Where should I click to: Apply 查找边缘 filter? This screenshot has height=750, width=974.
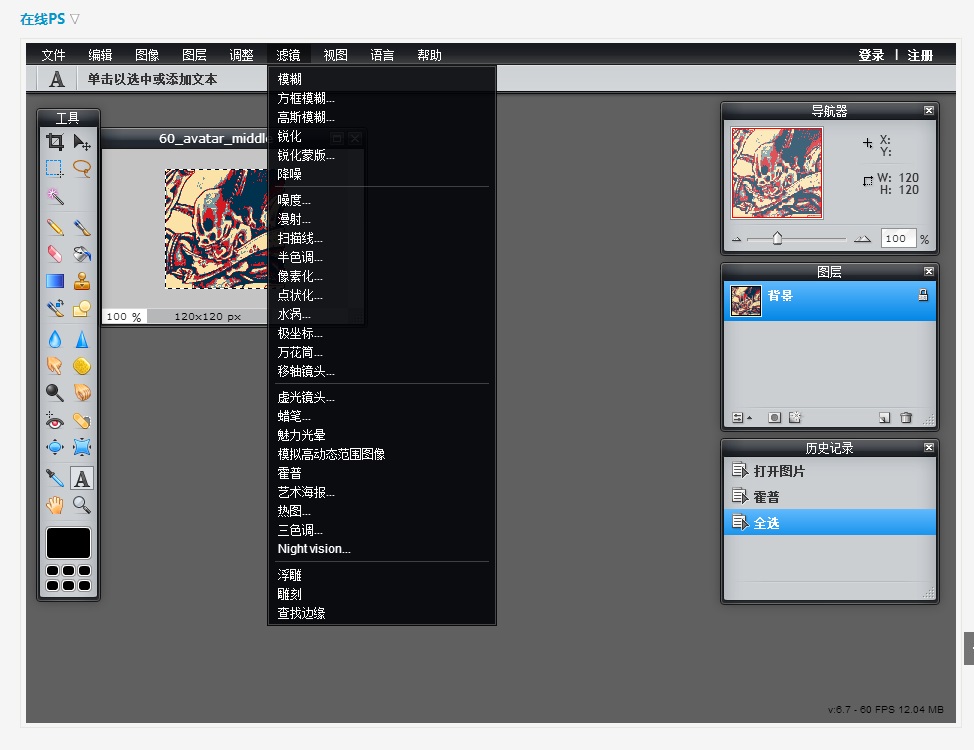381,613
